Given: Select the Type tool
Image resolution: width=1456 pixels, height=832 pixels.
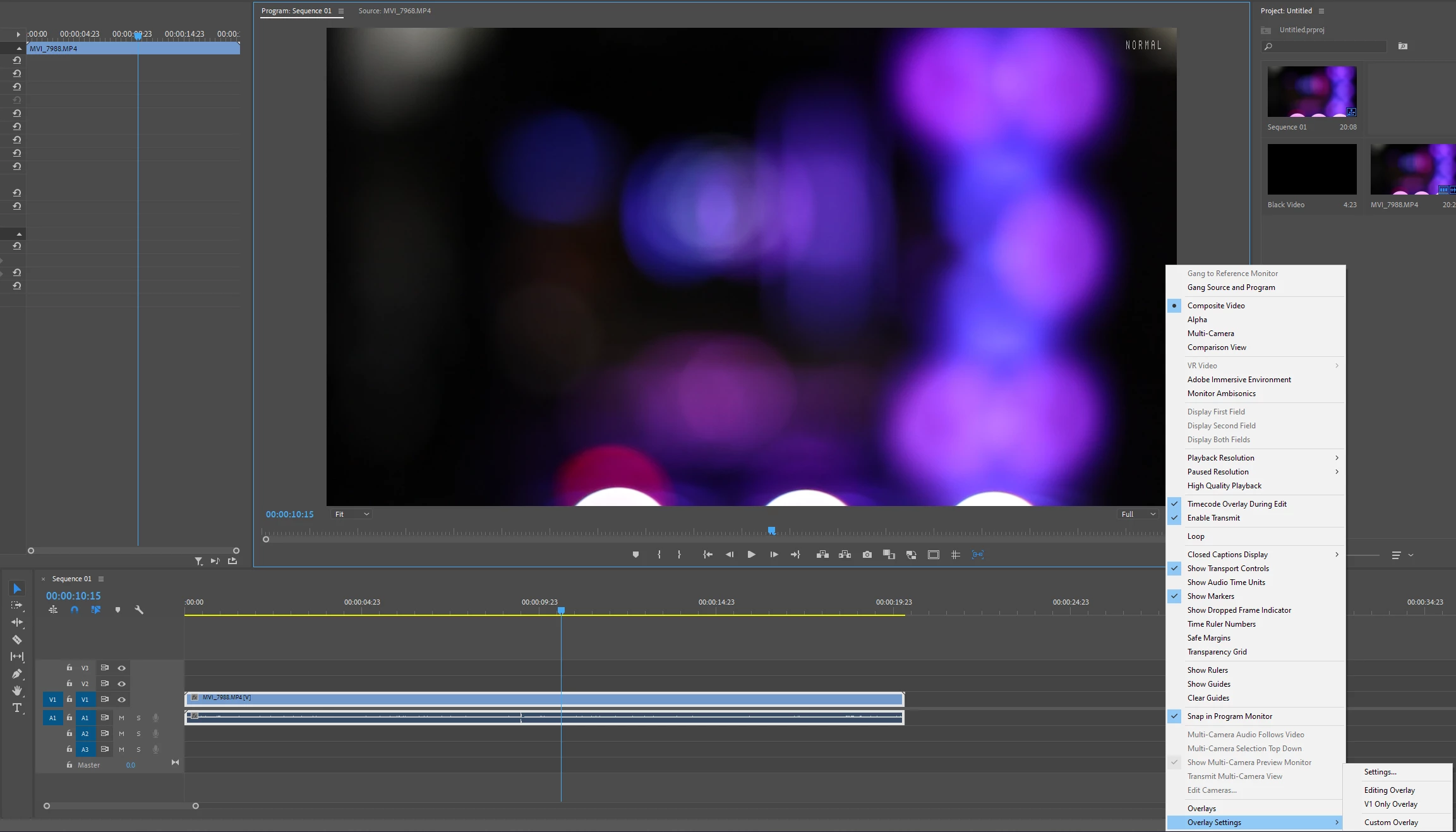Looking at the screenshot, I should click(17, 708).
